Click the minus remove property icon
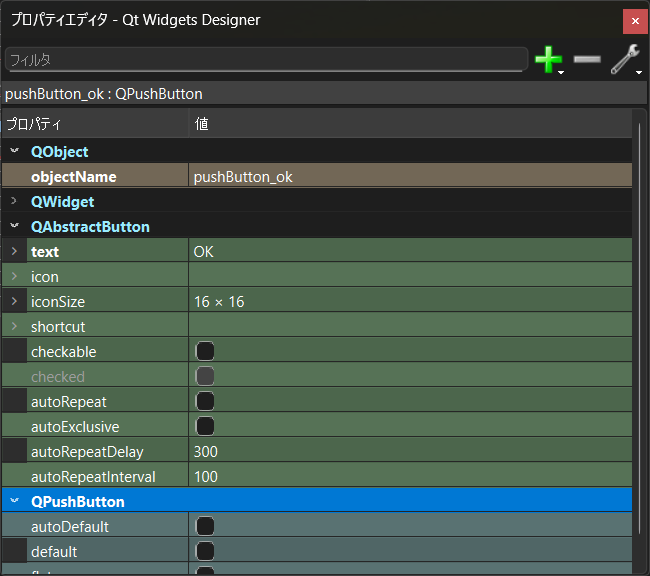 point(587,60)
